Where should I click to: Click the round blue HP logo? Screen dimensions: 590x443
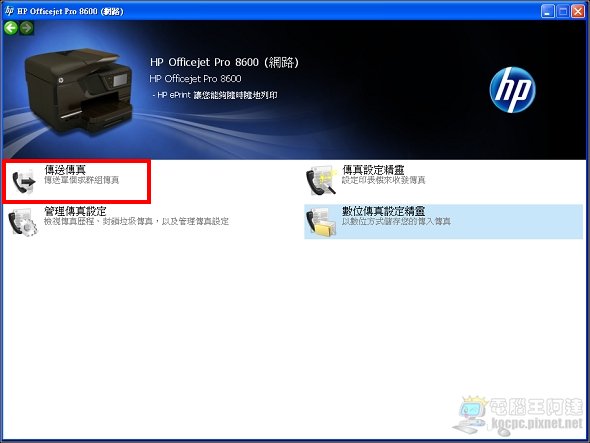point(512,90)
